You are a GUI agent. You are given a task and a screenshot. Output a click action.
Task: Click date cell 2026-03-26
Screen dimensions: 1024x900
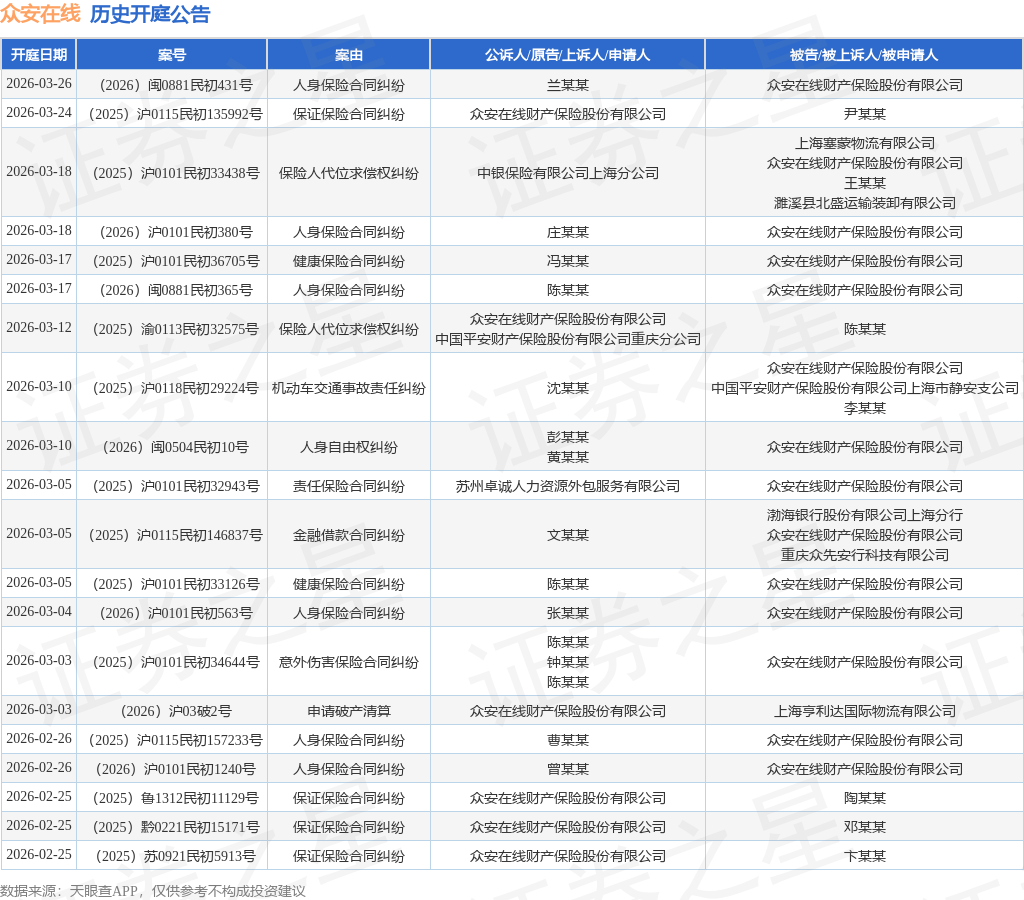pos(39,84)
